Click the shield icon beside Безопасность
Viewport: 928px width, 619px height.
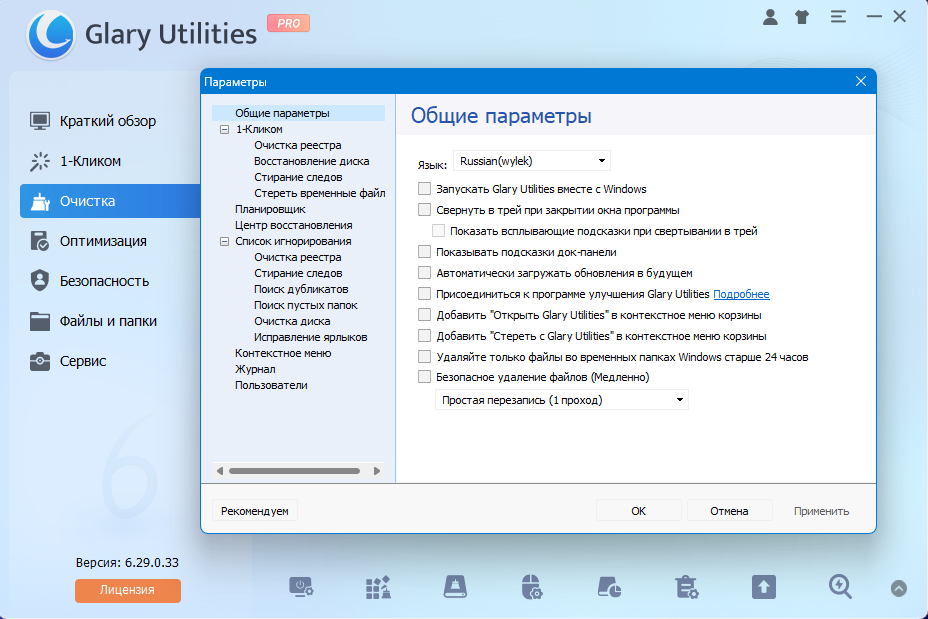[x=40, y=281]
